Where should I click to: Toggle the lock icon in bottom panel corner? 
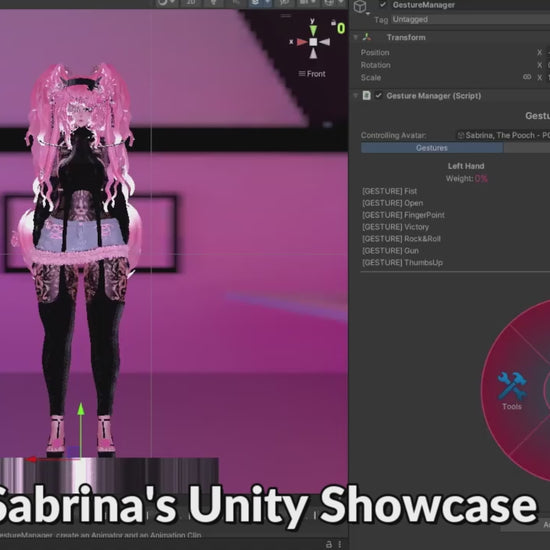click(x=329, y=544)
